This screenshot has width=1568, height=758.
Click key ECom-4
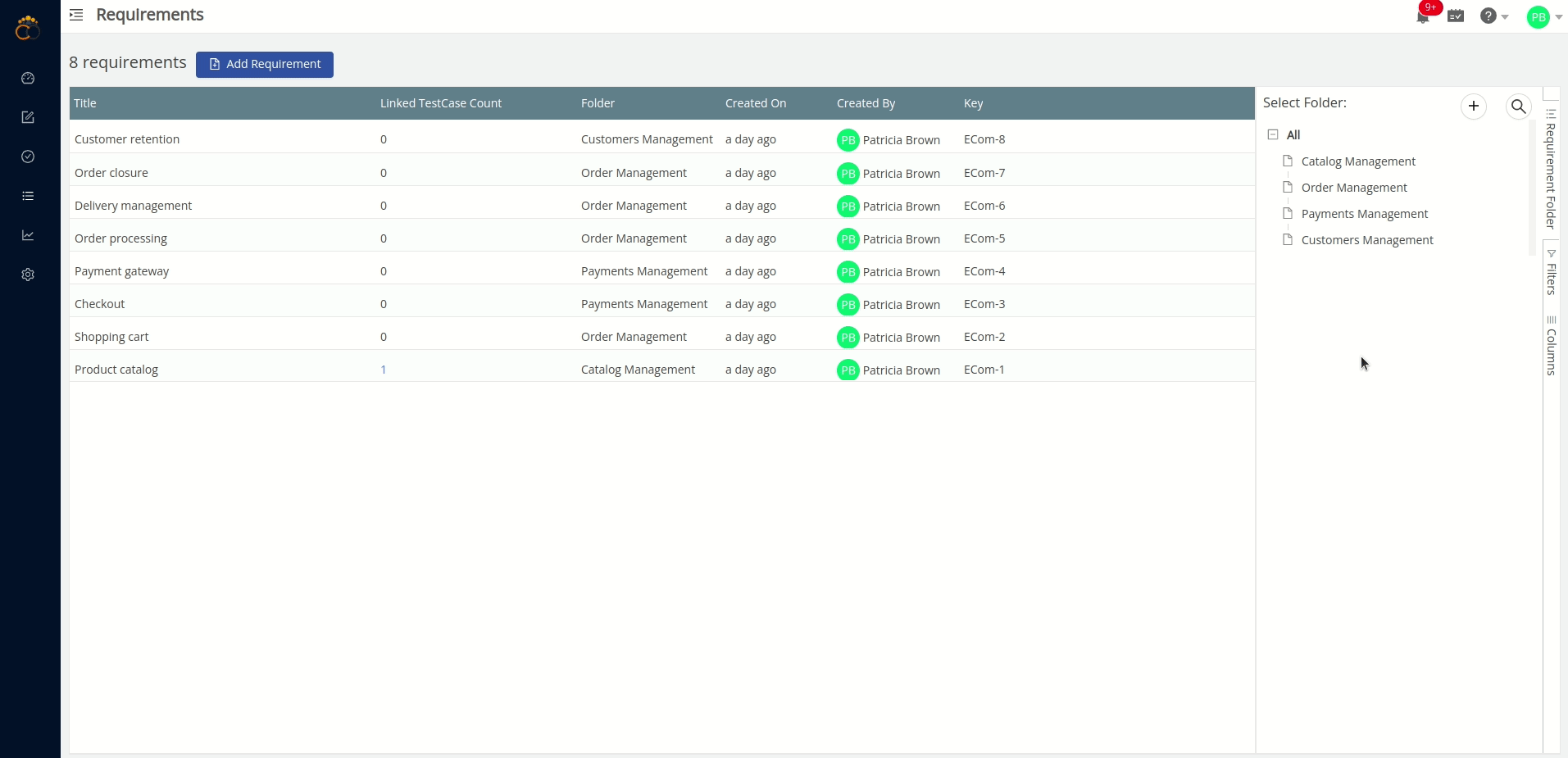pos(984,271)
